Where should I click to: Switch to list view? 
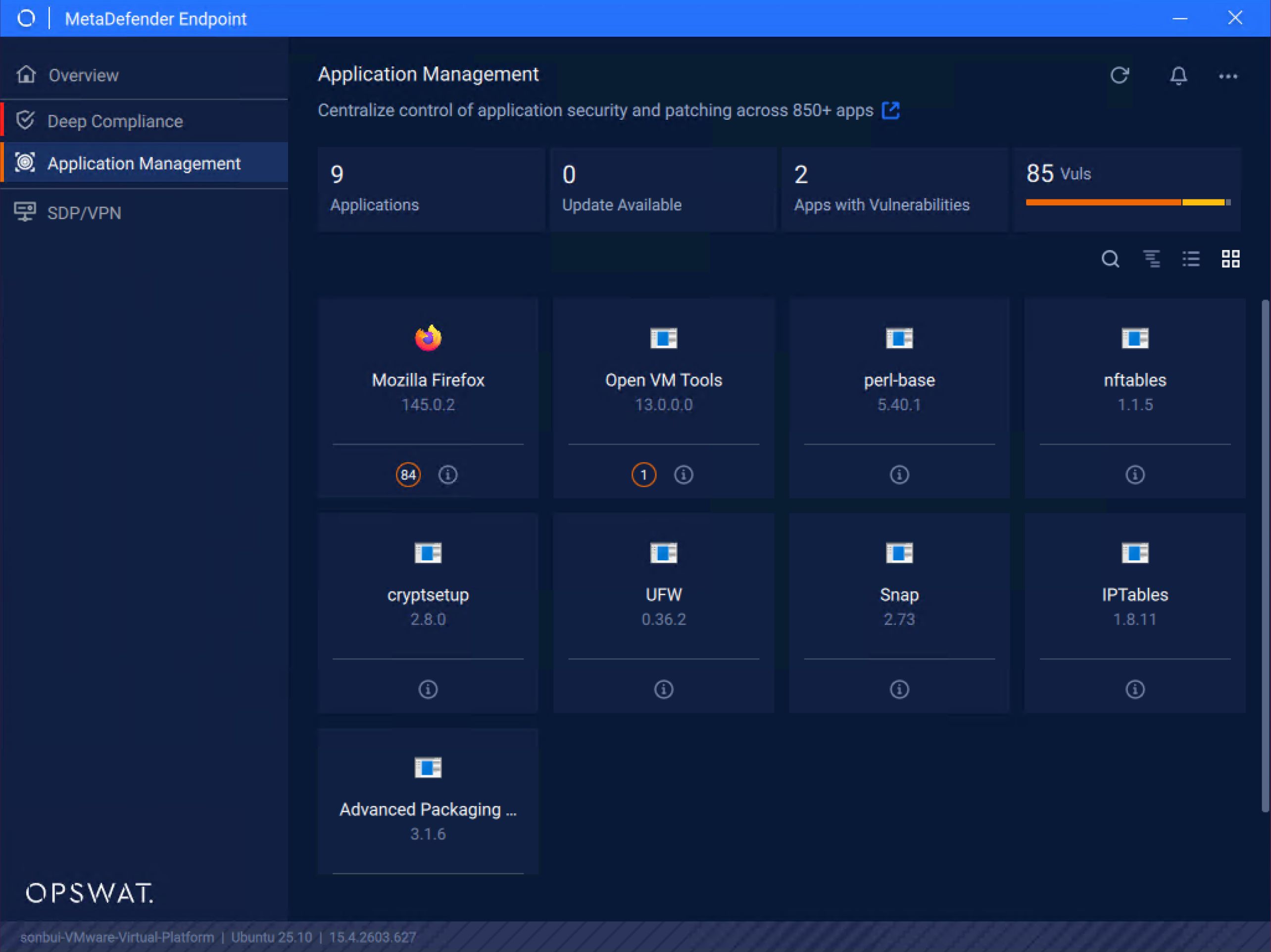pyautogui.click(x=1190, y=259)
